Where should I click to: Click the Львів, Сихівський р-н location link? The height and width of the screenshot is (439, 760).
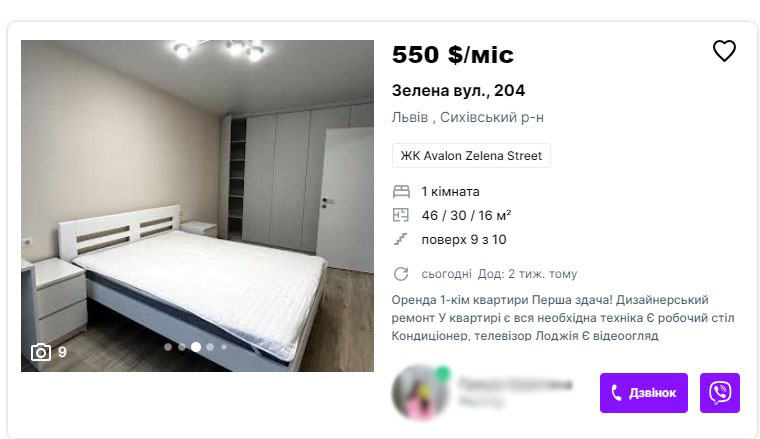click(468, 117)
